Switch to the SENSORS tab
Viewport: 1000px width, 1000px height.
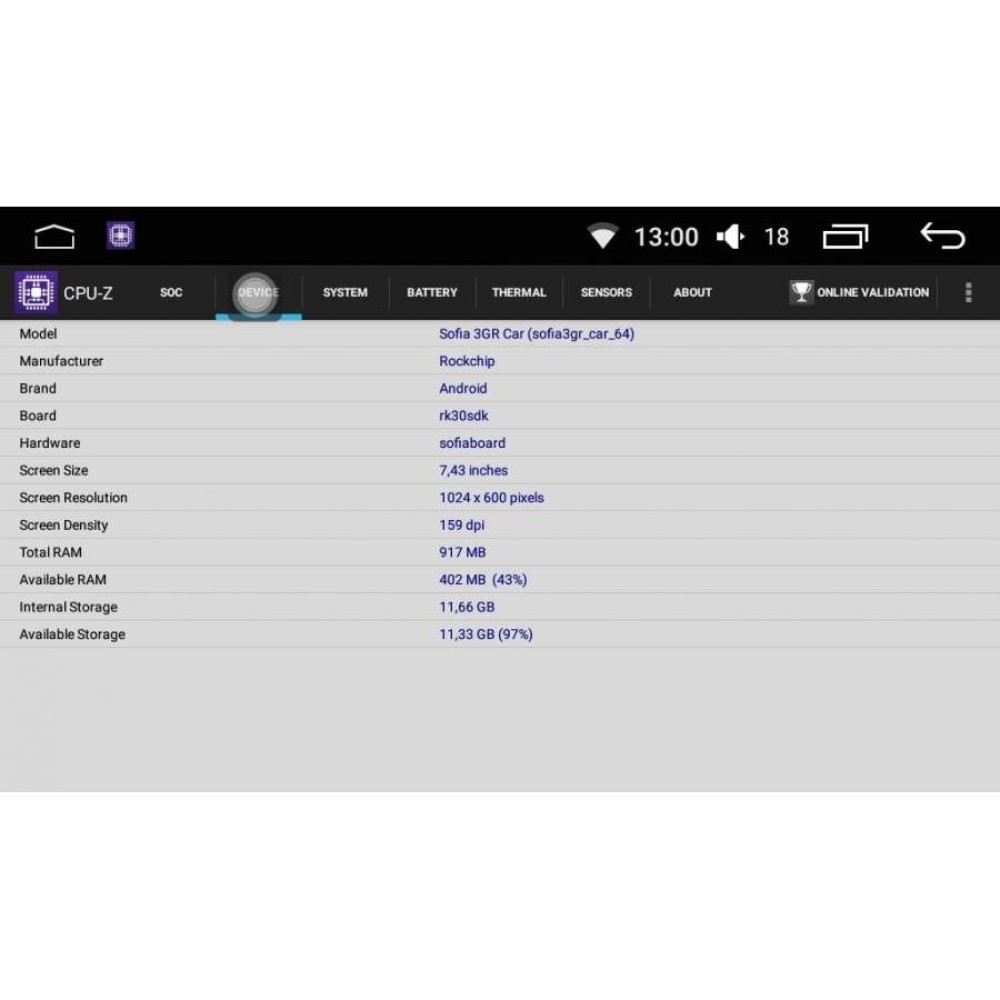(x=606, y=292)
